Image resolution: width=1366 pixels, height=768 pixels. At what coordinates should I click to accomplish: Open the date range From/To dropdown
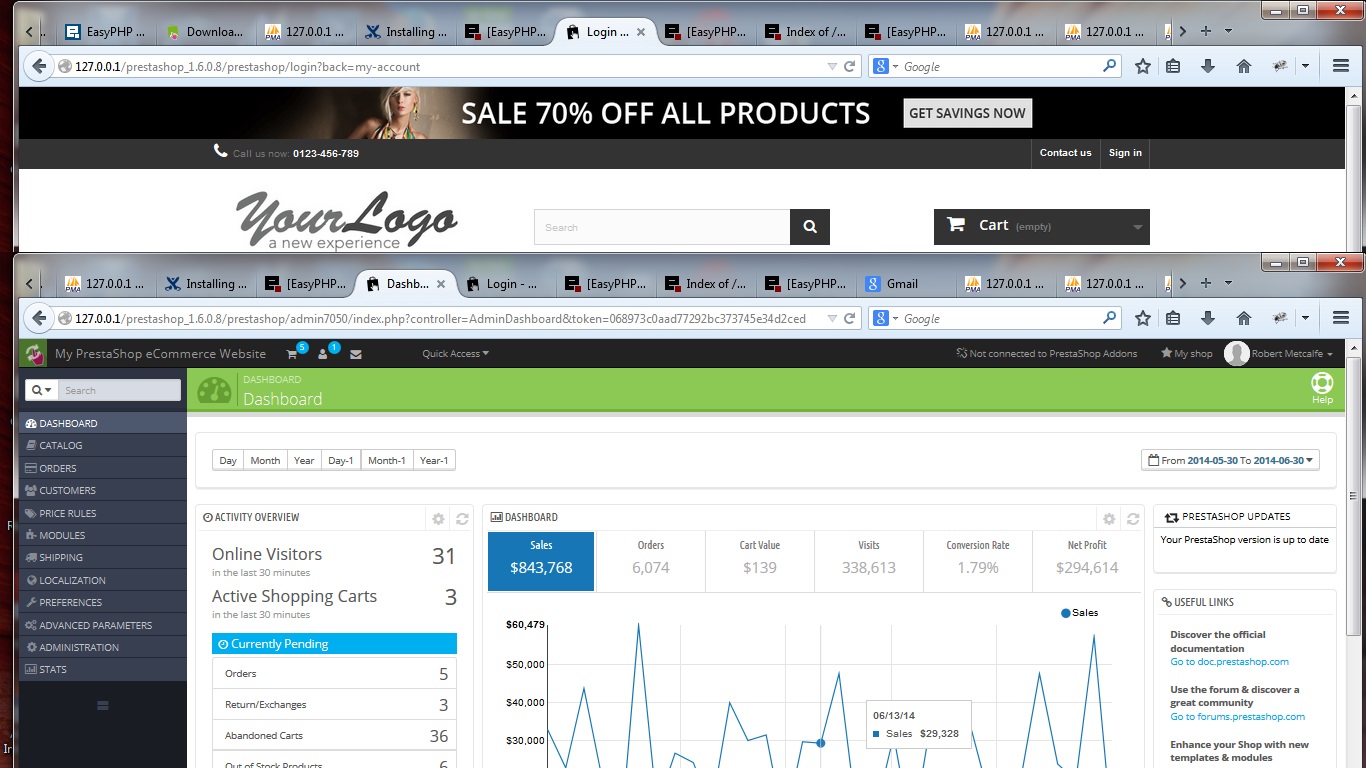(x=1230, y=460)
